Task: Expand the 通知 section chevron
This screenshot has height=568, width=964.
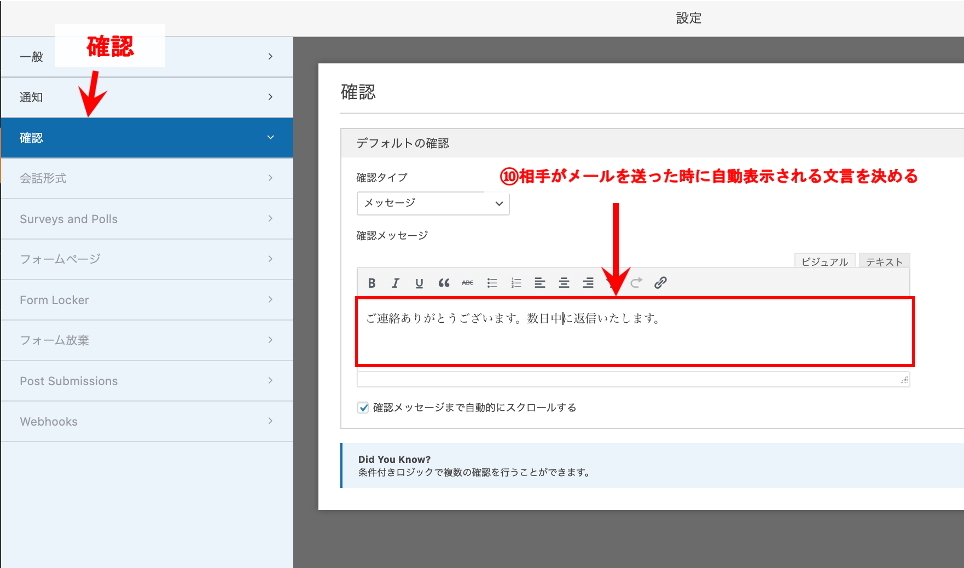Action: coord(271,97)
